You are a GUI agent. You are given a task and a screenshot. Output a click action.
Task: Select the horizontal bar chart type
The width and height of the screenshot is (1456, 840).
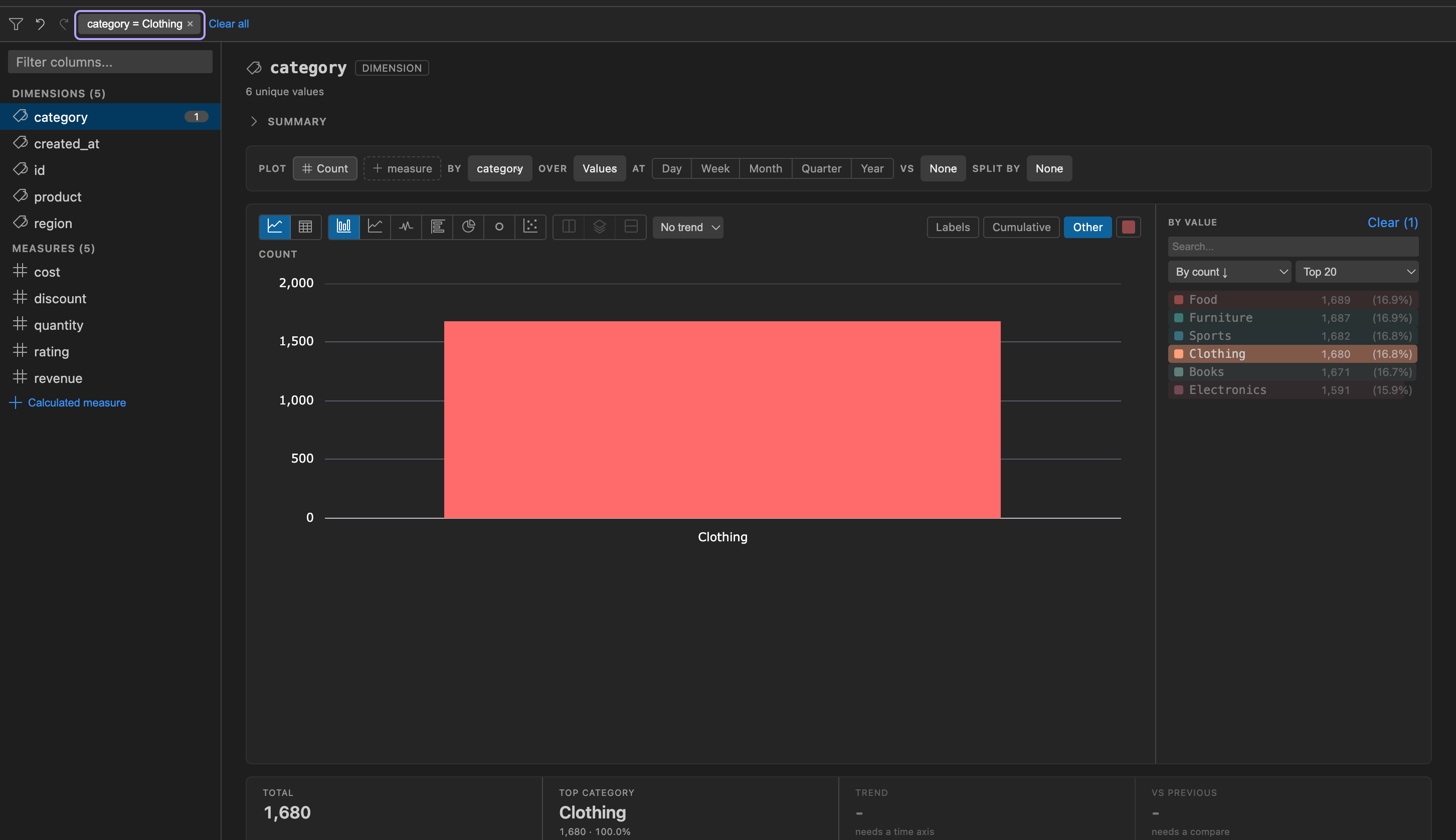(437, 227)
